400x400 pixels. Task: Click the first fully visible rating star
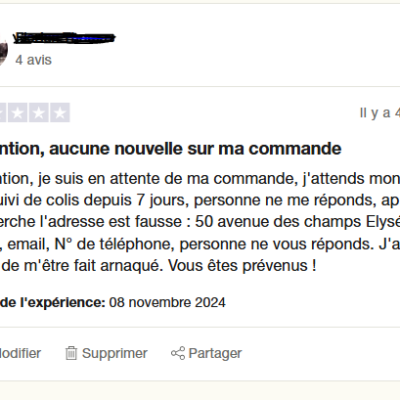click(17, 113)
